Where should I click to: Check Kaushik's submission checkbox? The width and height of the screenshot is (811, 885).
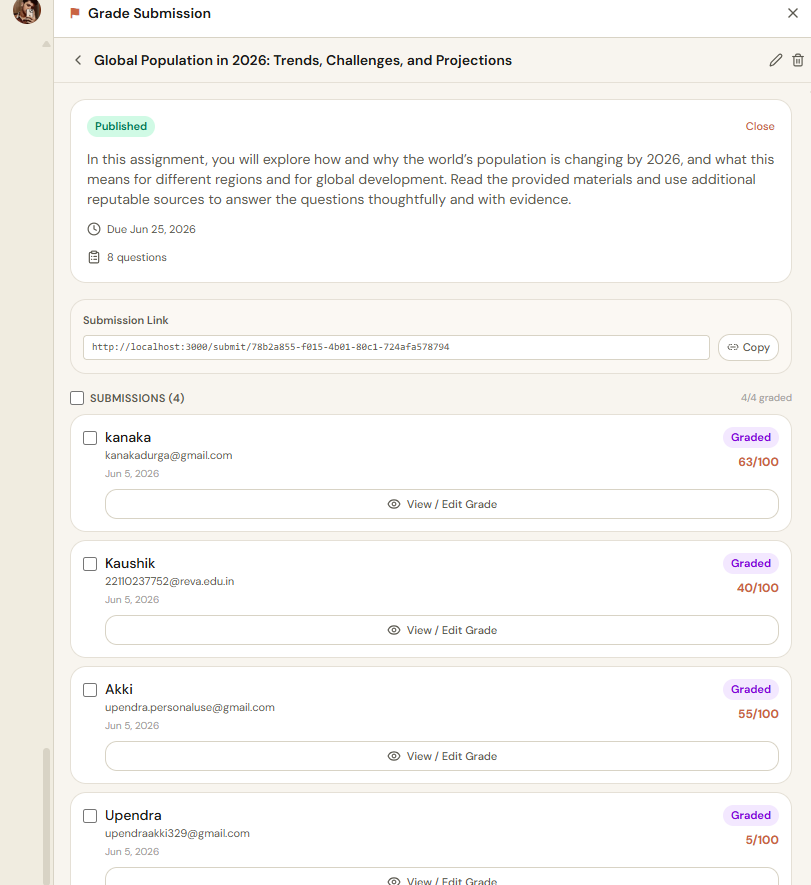[90, 564]
